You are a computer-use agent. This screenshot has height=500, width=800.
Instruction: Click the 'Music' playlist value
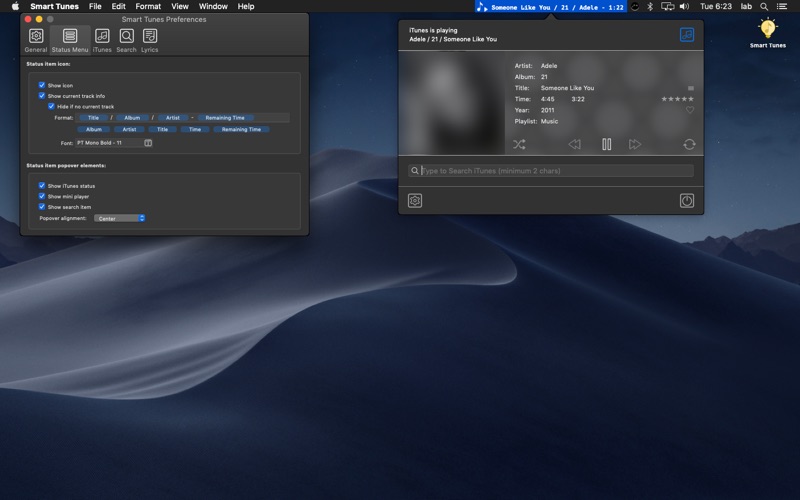pyautogui.click(x=549, y=121)
